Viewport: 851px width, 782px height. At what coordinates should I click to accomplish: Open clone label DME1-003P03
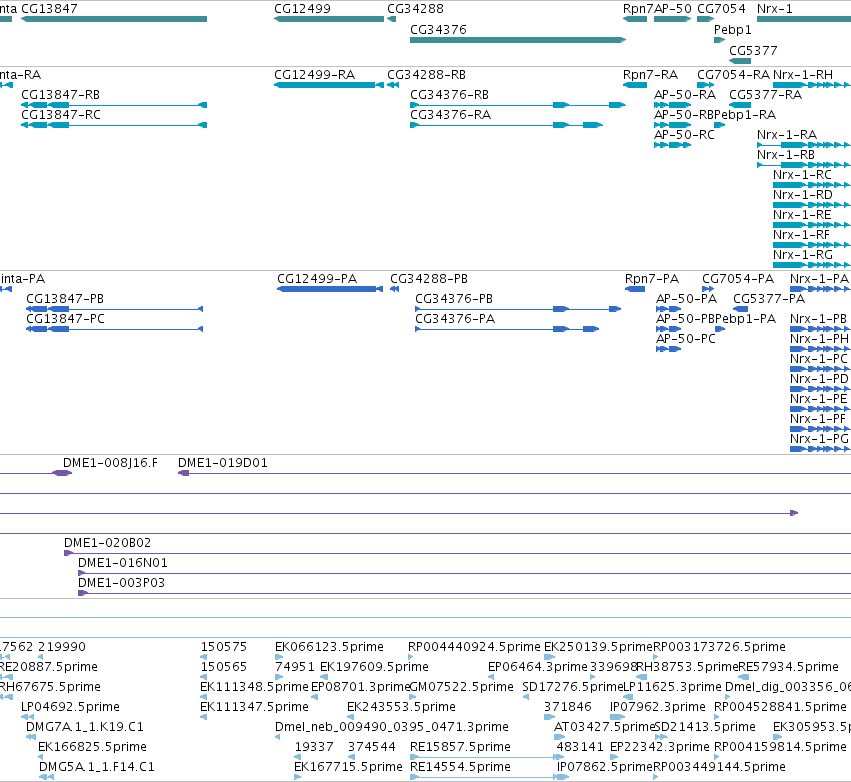click(x=122, y=582)
